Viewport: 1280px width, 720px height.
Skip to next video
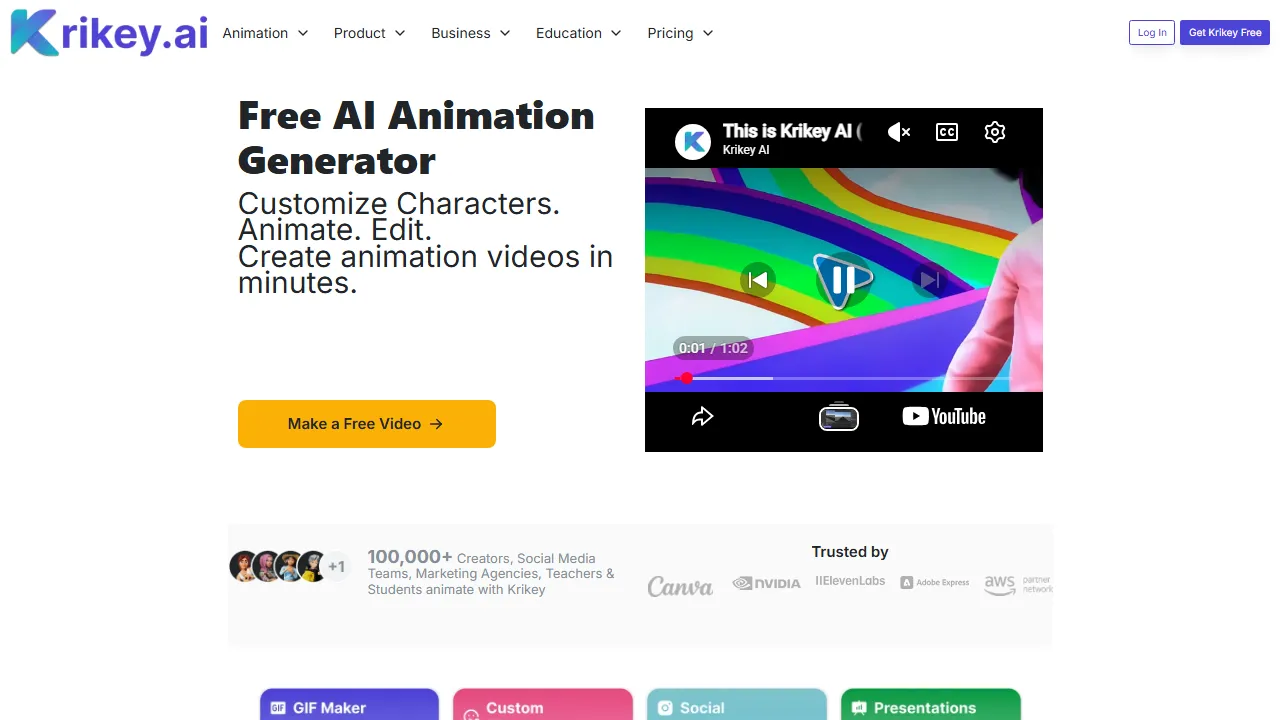pos(930,280)
